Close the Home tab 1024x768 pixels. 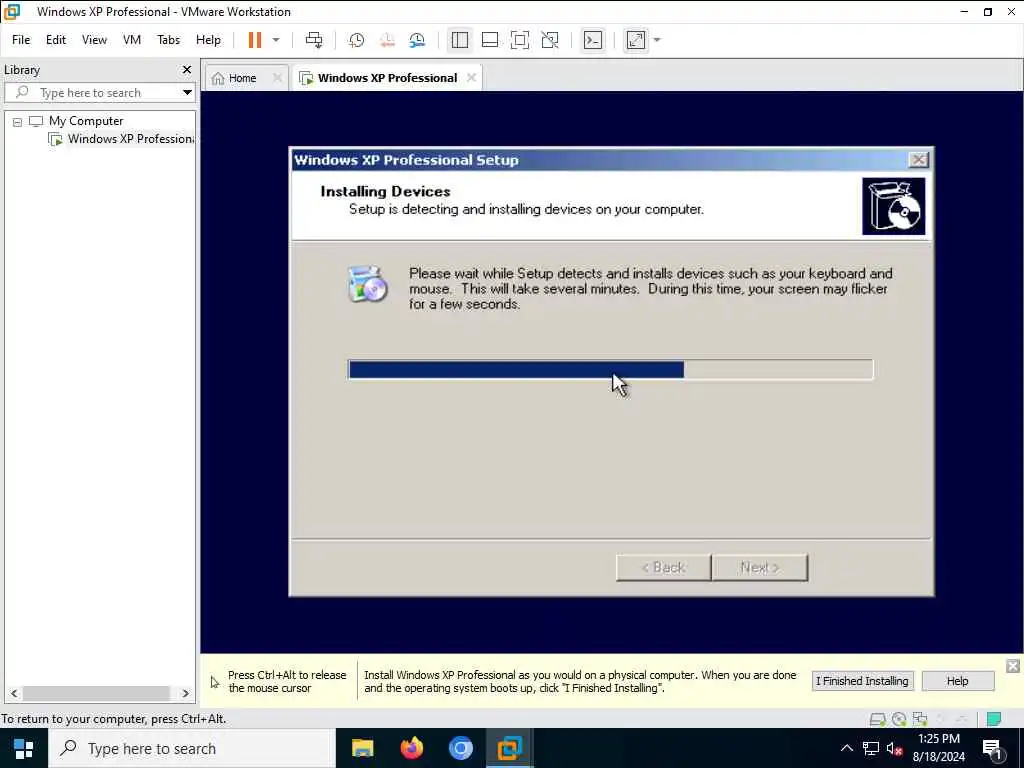click(x=278, y=78)
